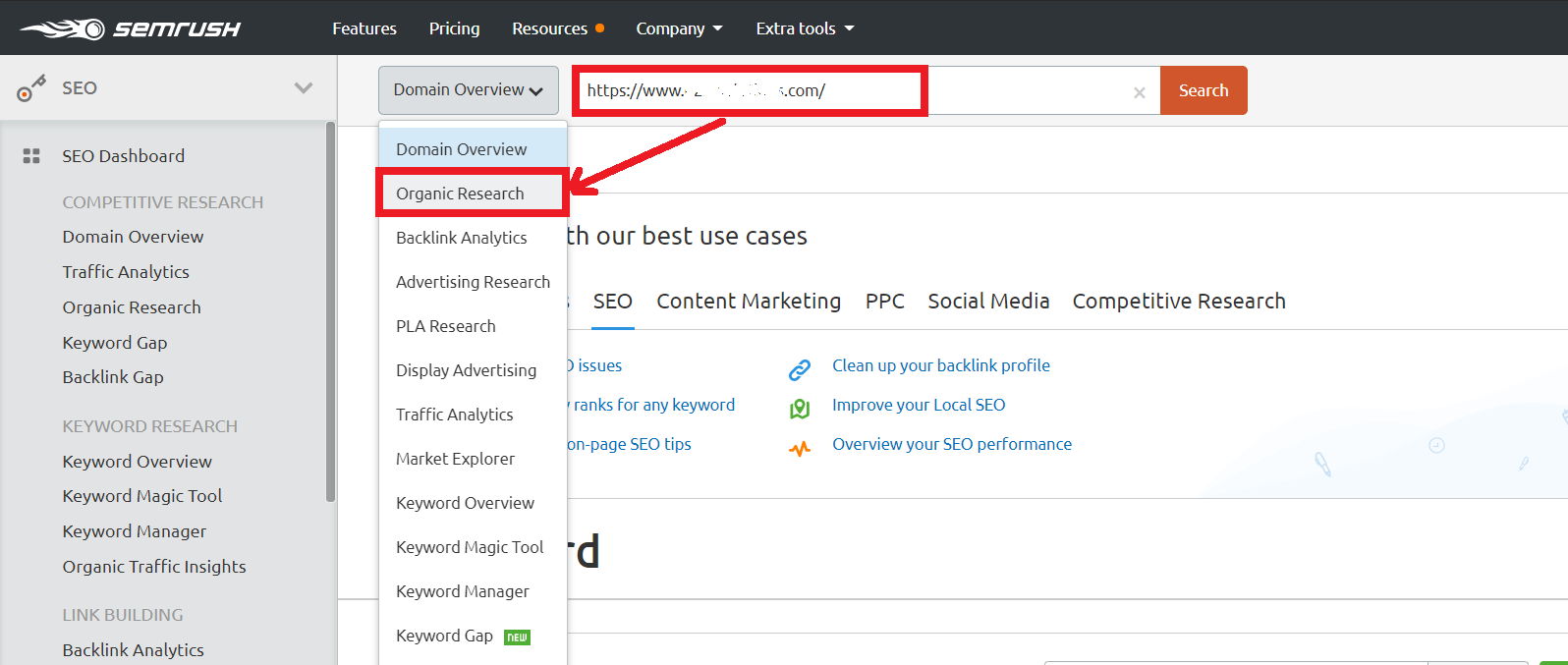1568x665 pixels.
Task: Click the orange Resources notification dot
Action: (x=599, y=28)
